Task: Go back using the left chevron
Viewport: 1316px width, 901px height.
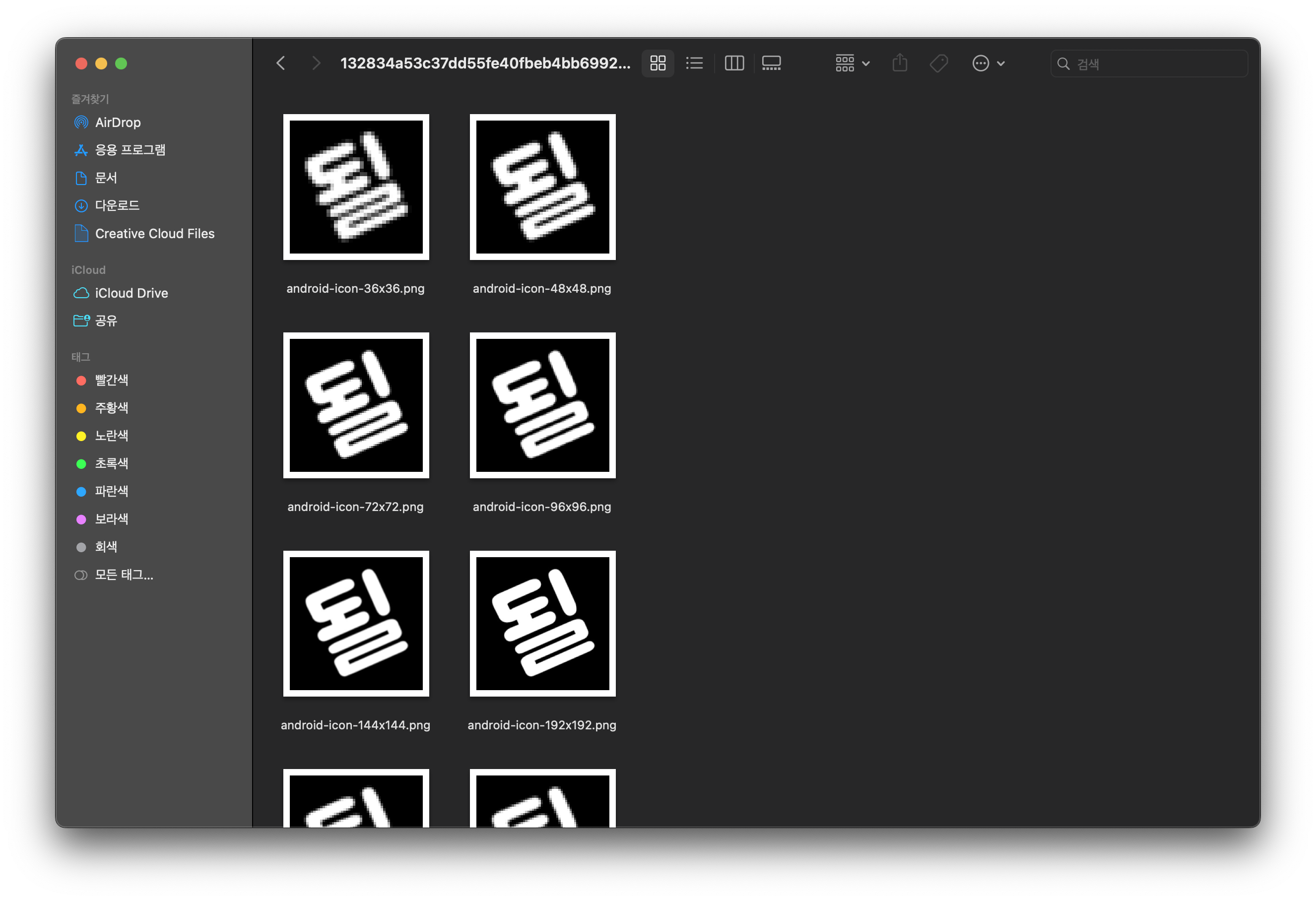Action: 281,63
